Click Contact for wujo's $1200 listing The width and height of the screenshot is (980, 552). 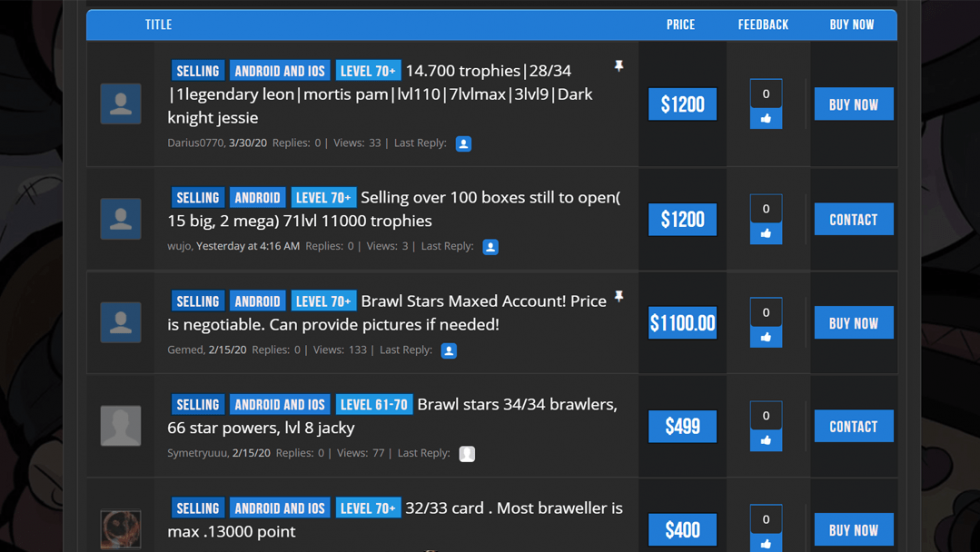coord(854,219)
